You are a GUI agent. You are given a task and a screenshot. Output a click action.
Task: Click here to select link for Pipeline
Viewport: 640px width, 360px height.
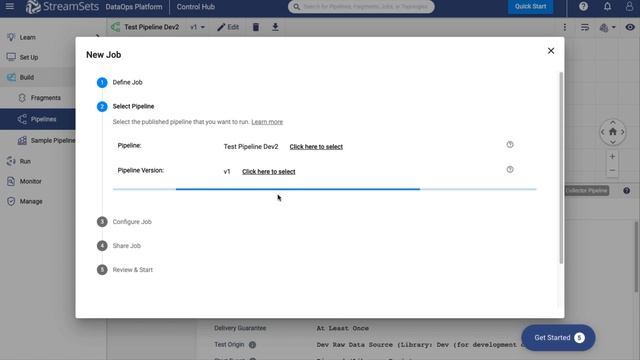tap(316, 147)
